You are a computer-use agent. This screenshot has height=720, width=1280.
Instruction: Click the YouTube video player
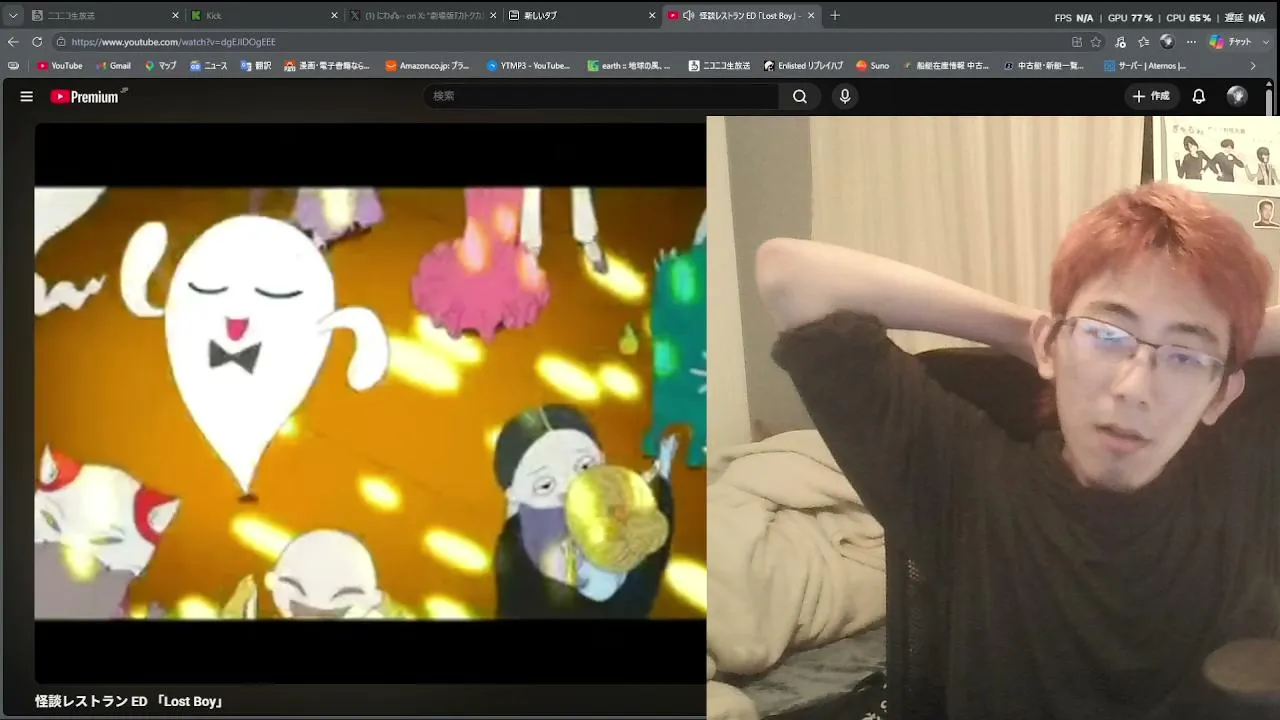(370, 403)
